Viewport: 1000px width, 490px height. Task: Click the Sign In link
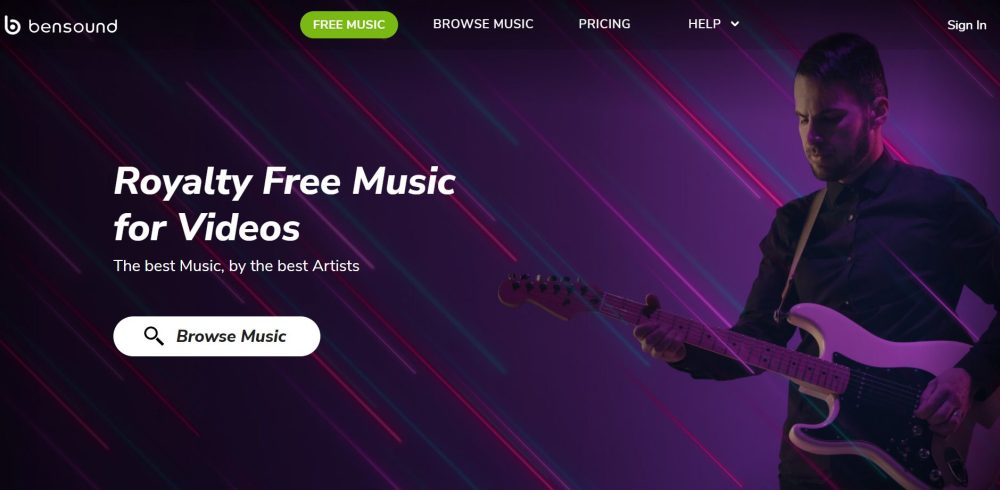[966, 25]
